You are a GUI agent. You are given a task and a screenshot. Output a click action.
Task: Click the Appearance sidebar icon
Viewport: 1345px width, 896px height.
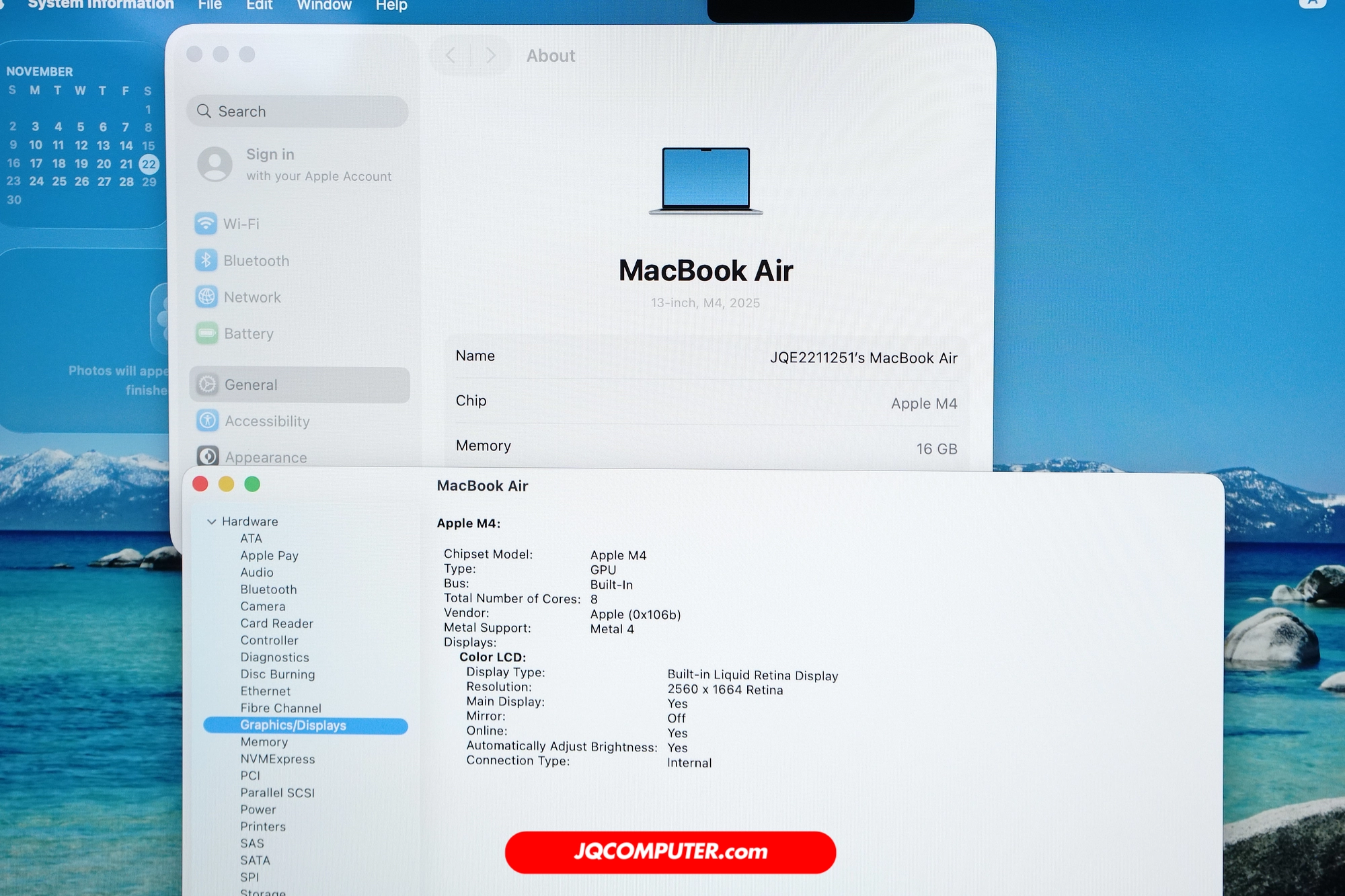click(x=207, y=456)
